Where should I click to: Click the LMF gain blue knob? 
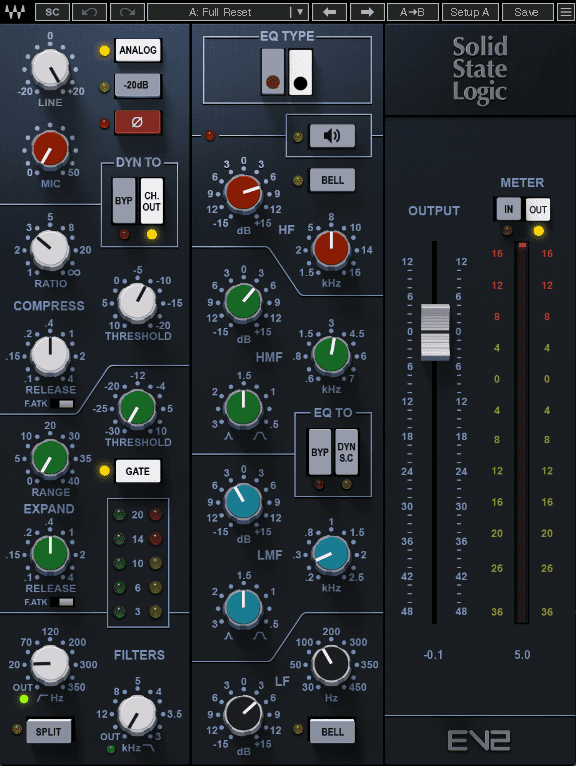click(x=243, y=502)
